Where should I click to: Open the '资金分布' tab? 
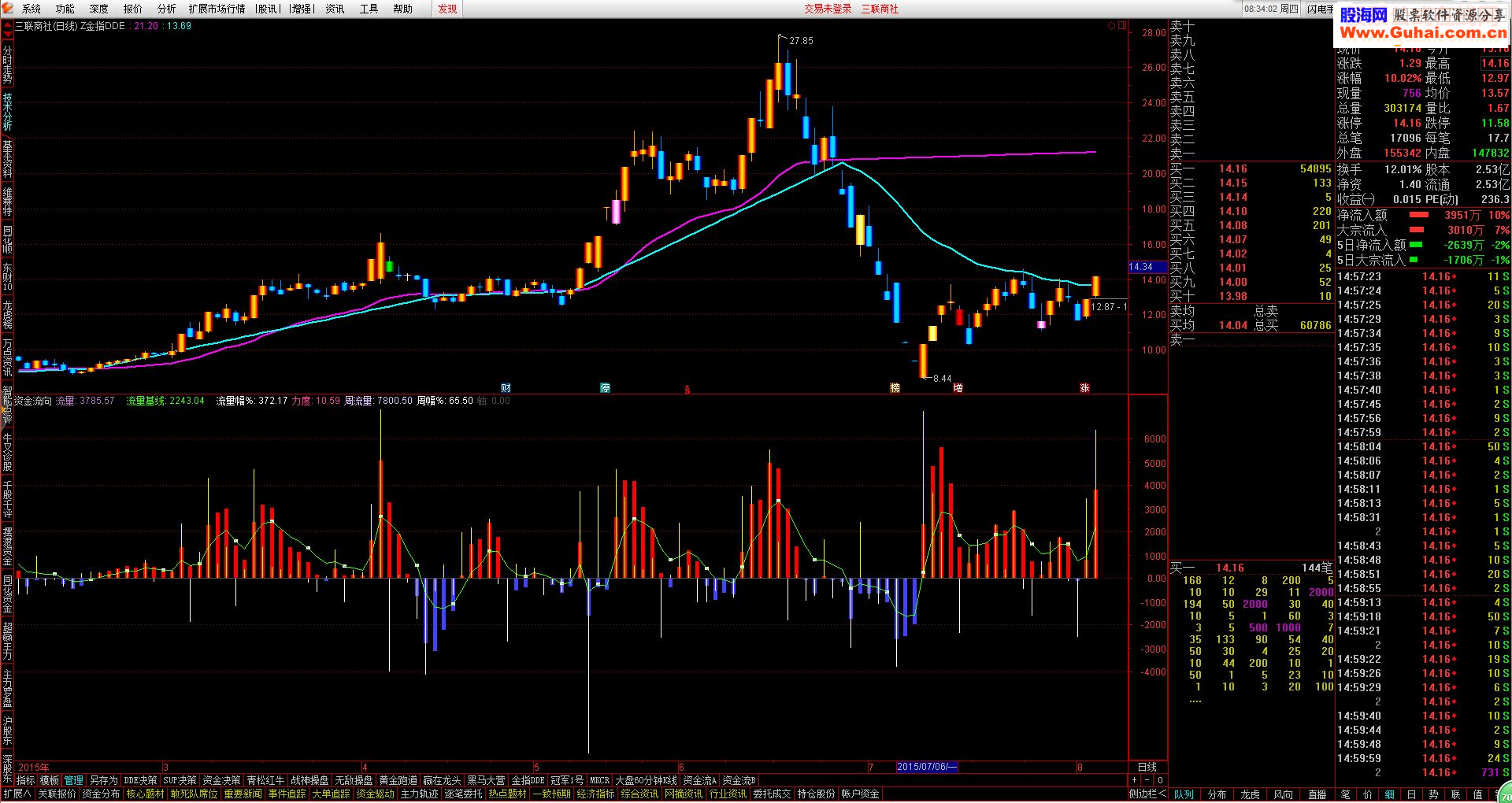pos(102,794)
